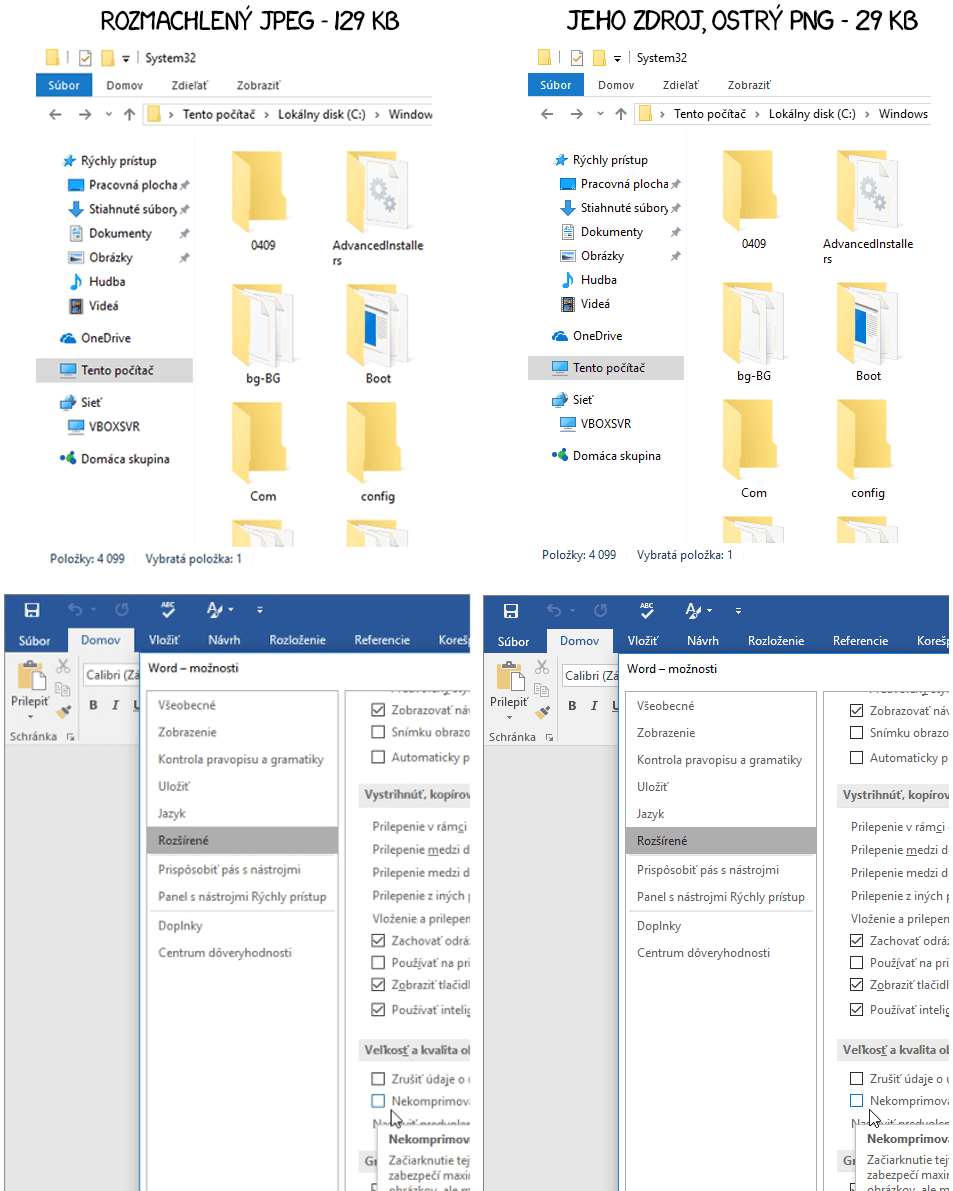Select the Format Painter brush in the PNG Word ribbon
The width and height of the screenshot is (953, 1191).
(542, 712)
